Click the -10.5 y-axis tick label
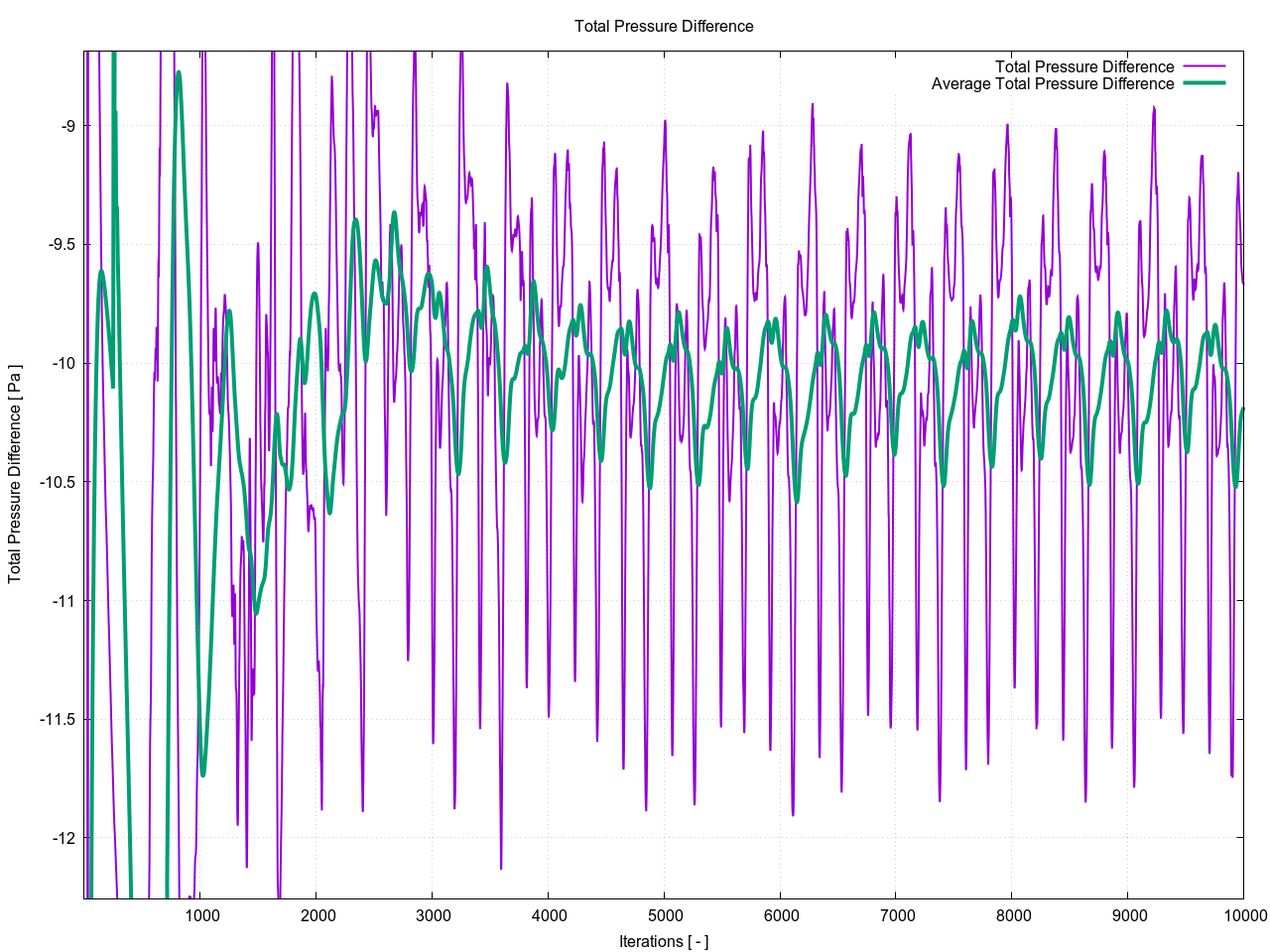This screenshot has width=1270, height=952. click(58, 482)
